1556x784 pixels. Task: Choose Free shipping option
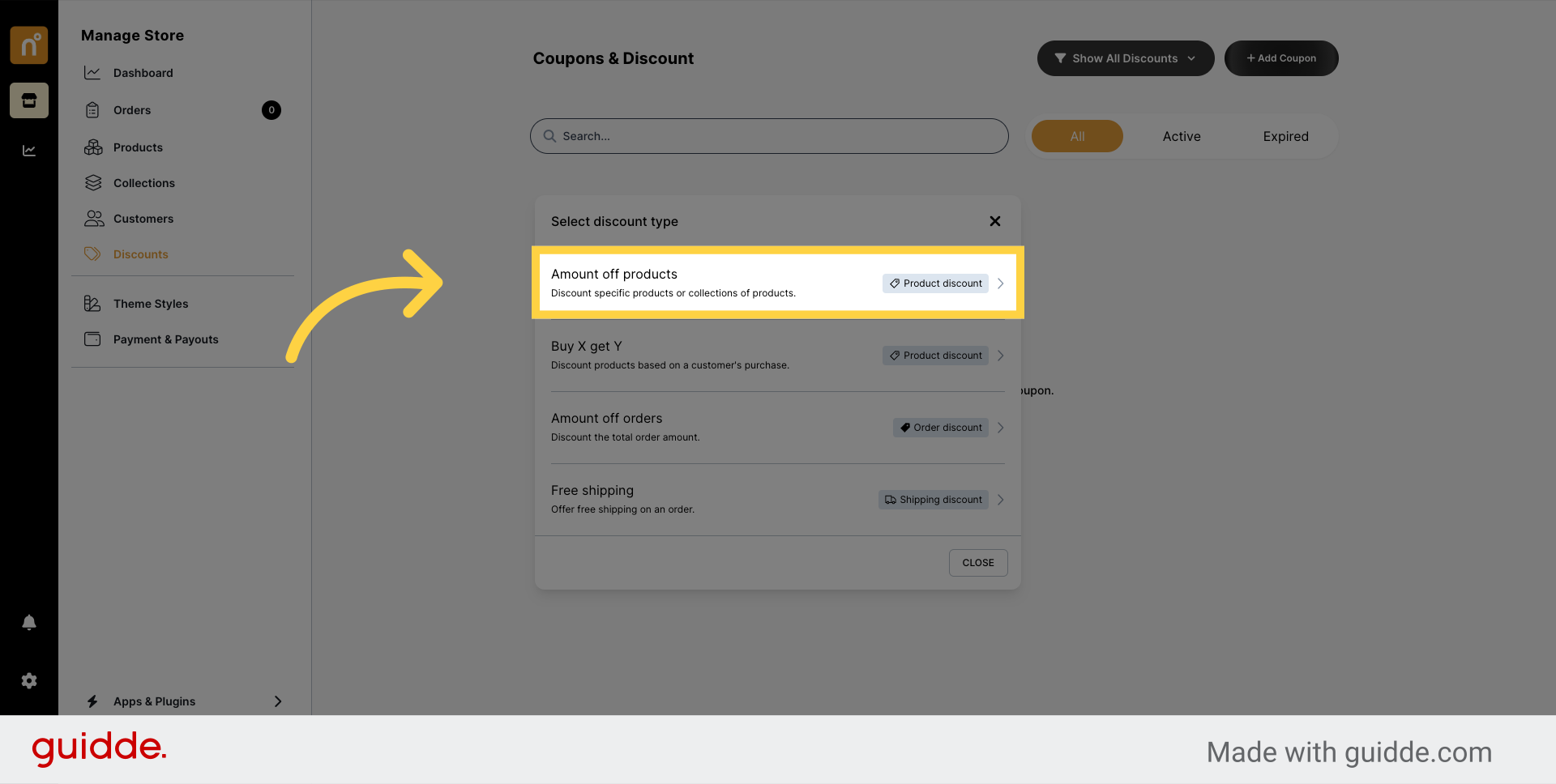point(778,499)
